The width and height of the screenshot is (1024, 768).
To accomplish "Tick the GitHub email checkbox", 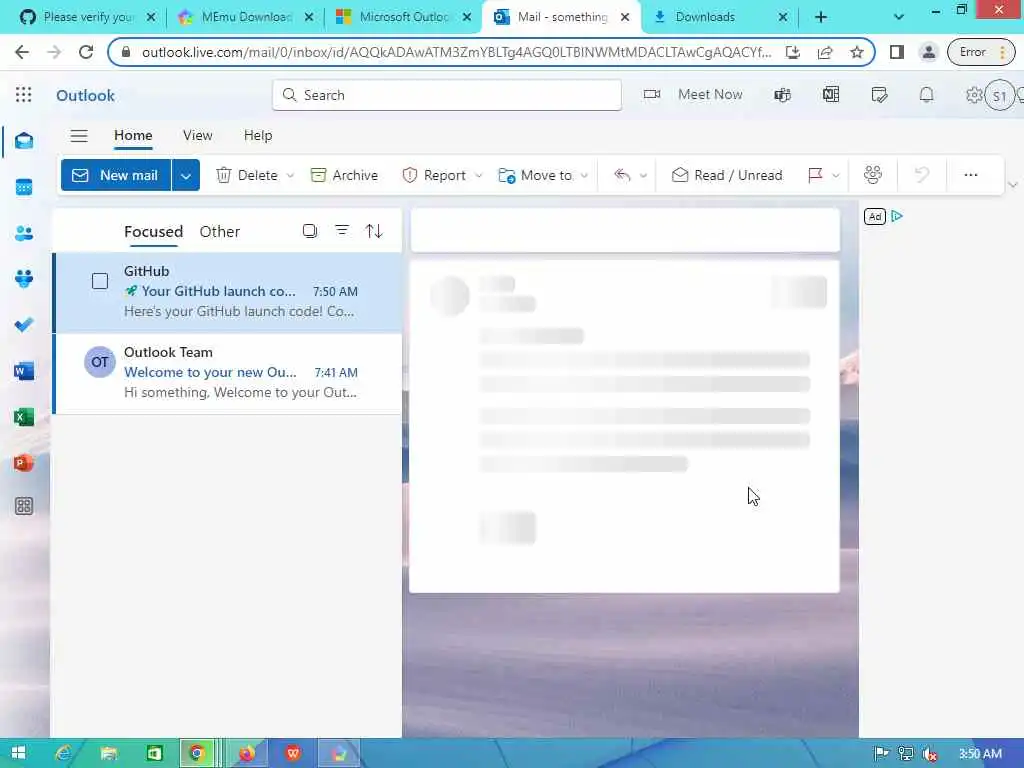I will [100, 281].
